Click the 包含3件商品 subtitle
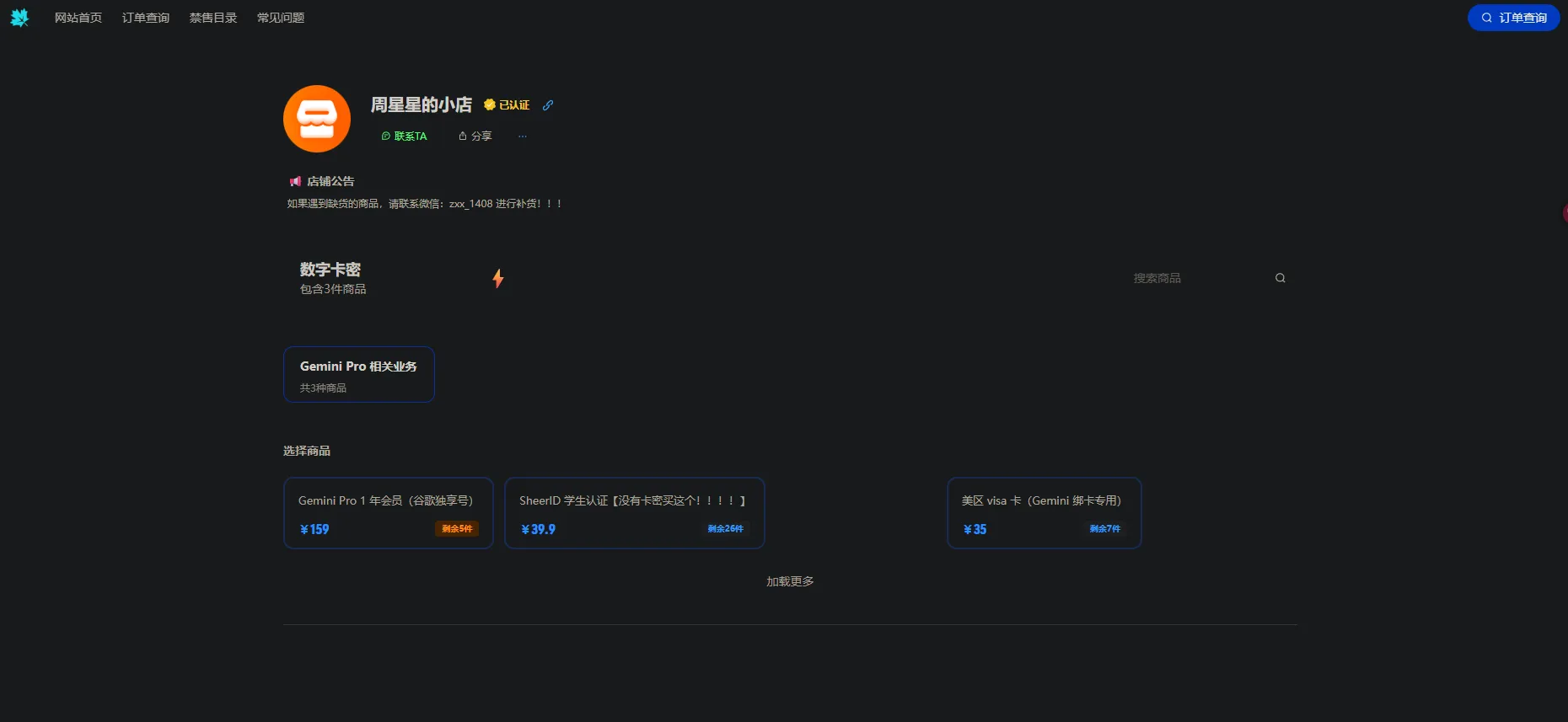1568x722 pixels. [x=333, y=289]
